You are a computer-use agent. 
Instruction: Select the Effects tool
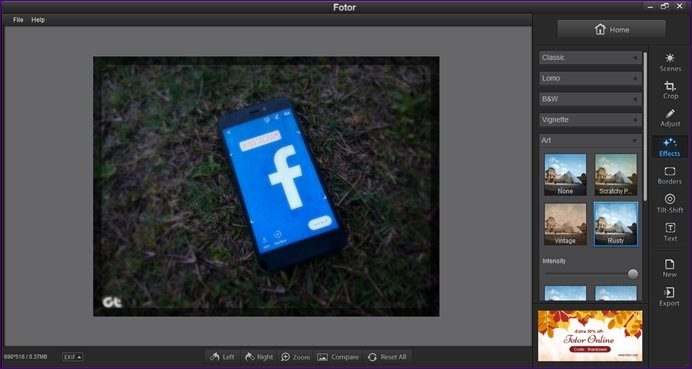(x=670, y=147)
